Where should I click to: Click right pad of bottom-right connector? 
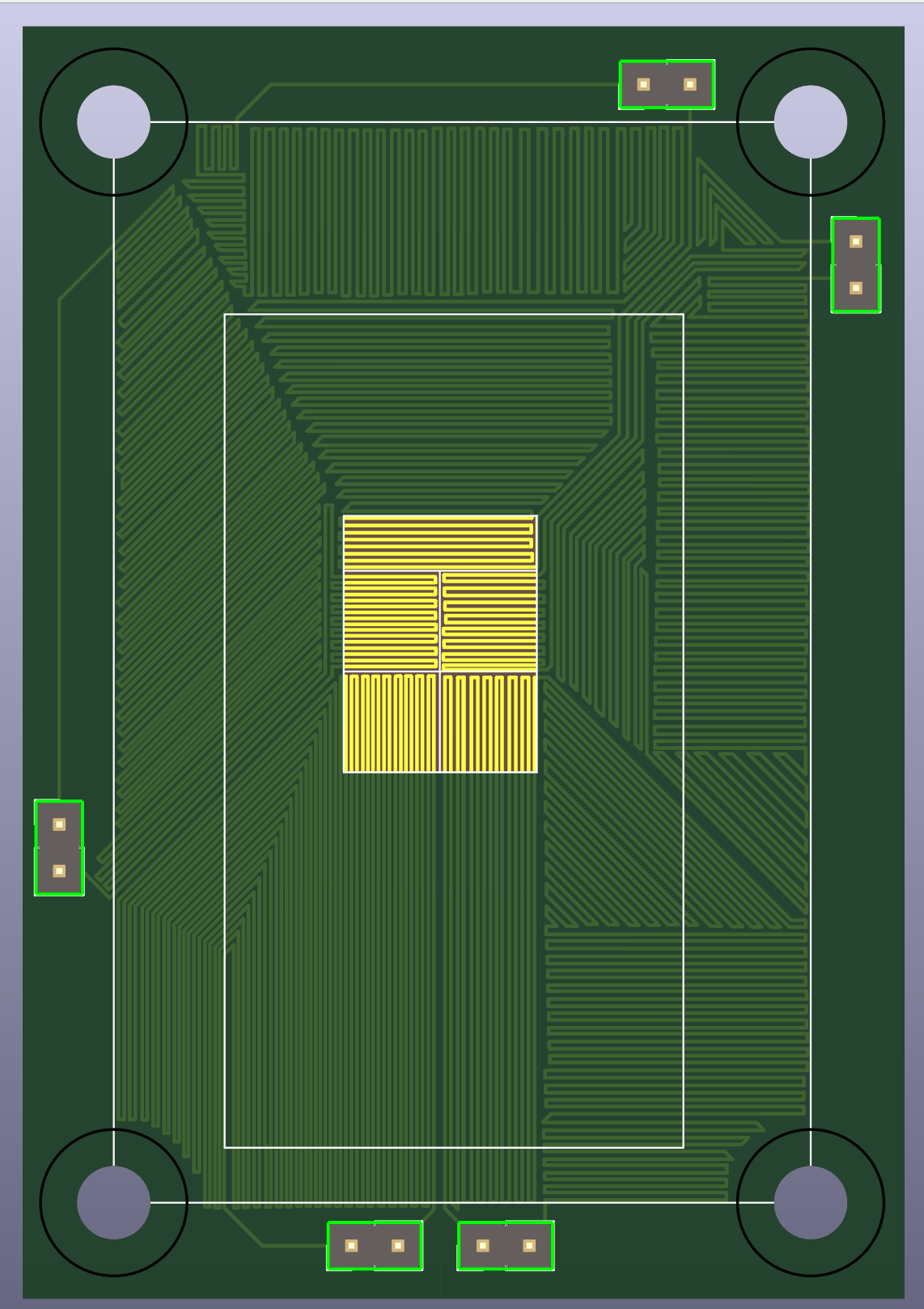point(529,1246)
